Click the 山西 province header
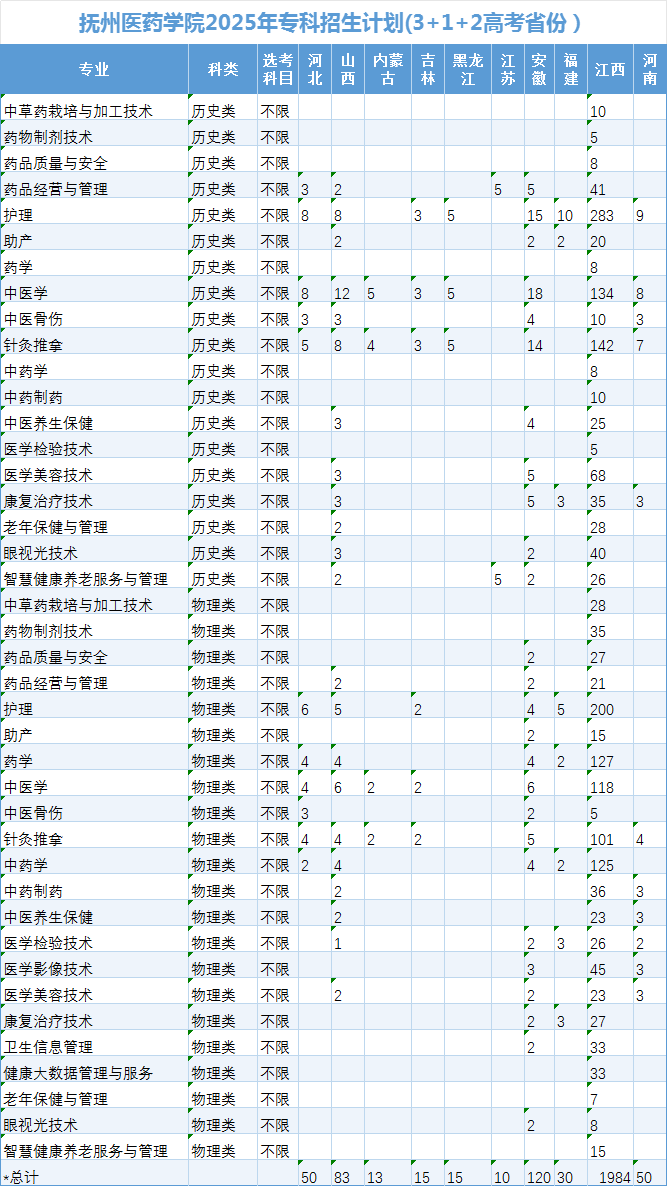Screen dimensions: 667x1186 tap(348, 70)
